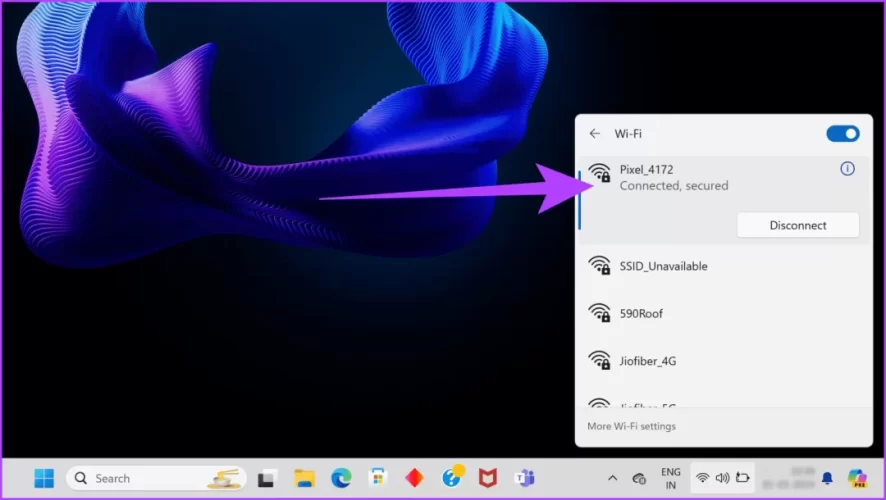
Task: Turn off the Wi-Fi toggle switch
Action: click(x=842, y=134)
